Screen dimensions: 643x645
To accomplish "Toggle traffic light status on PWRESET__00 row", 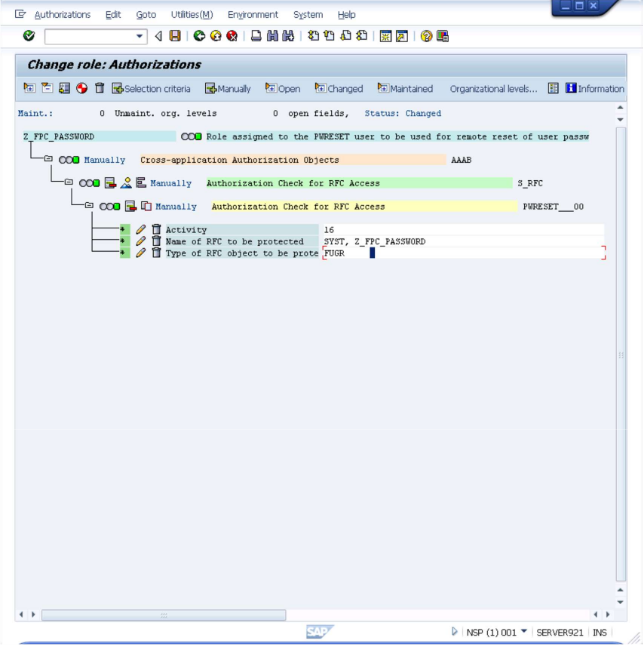I will coord(110,206).
